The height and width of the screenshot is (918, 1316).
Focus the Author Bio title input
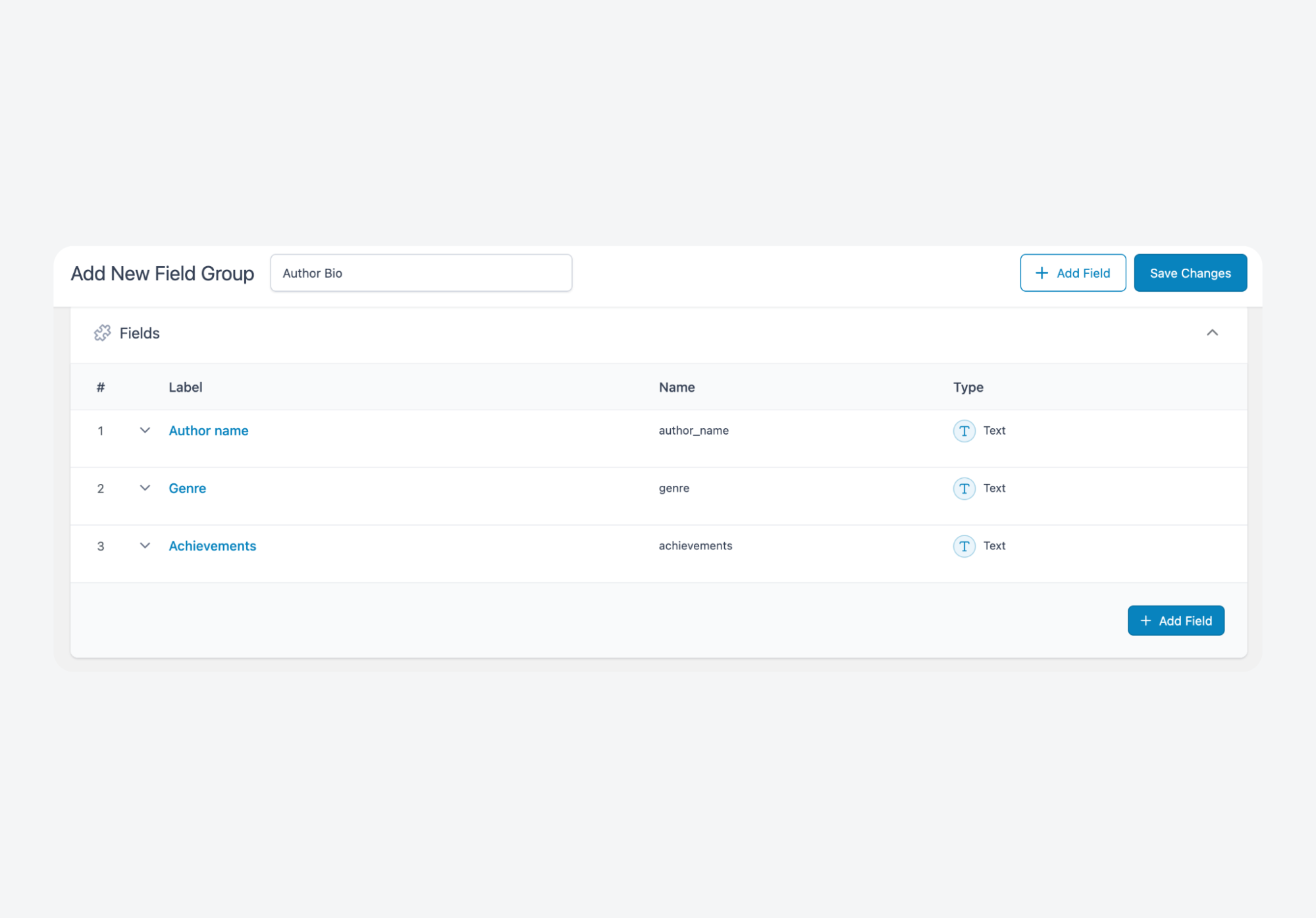[x=421, y=273]
